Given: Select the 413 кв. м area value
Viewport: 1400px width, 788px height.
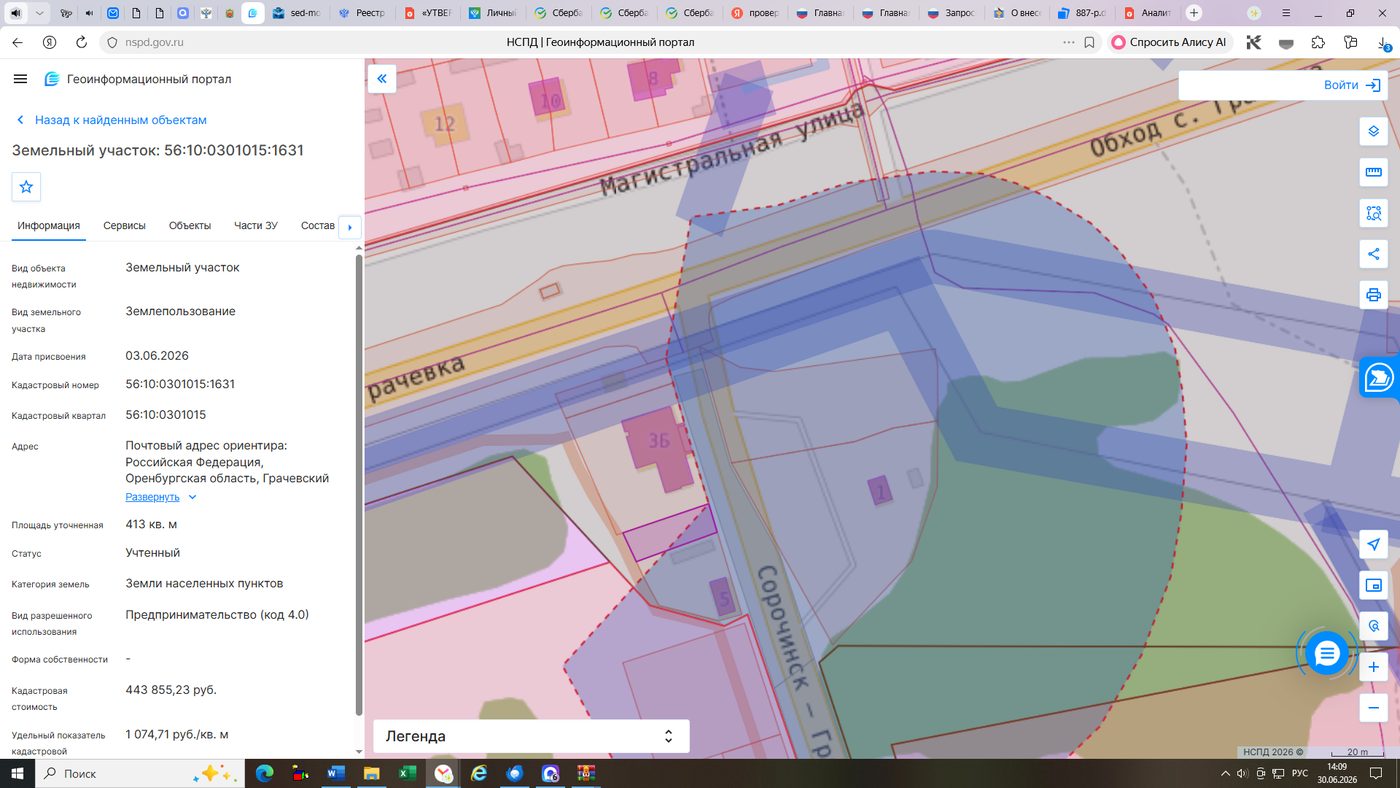Looking at the screenshot, I should pyautogui.click(x=151, y=524).
